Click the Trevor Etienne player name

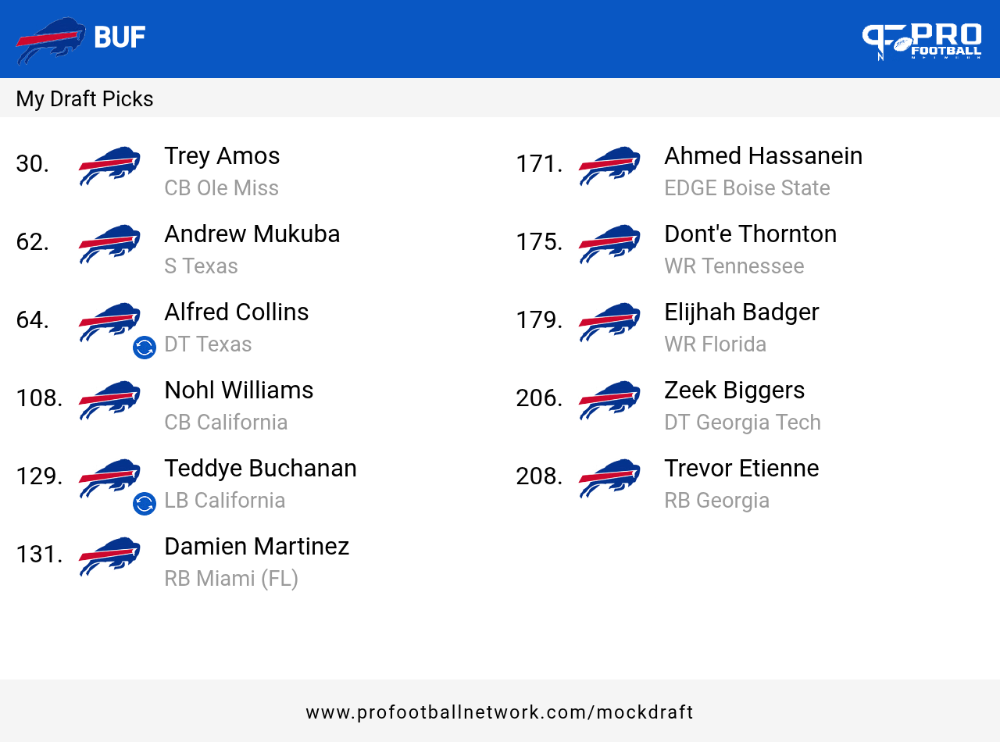point(742,469)
